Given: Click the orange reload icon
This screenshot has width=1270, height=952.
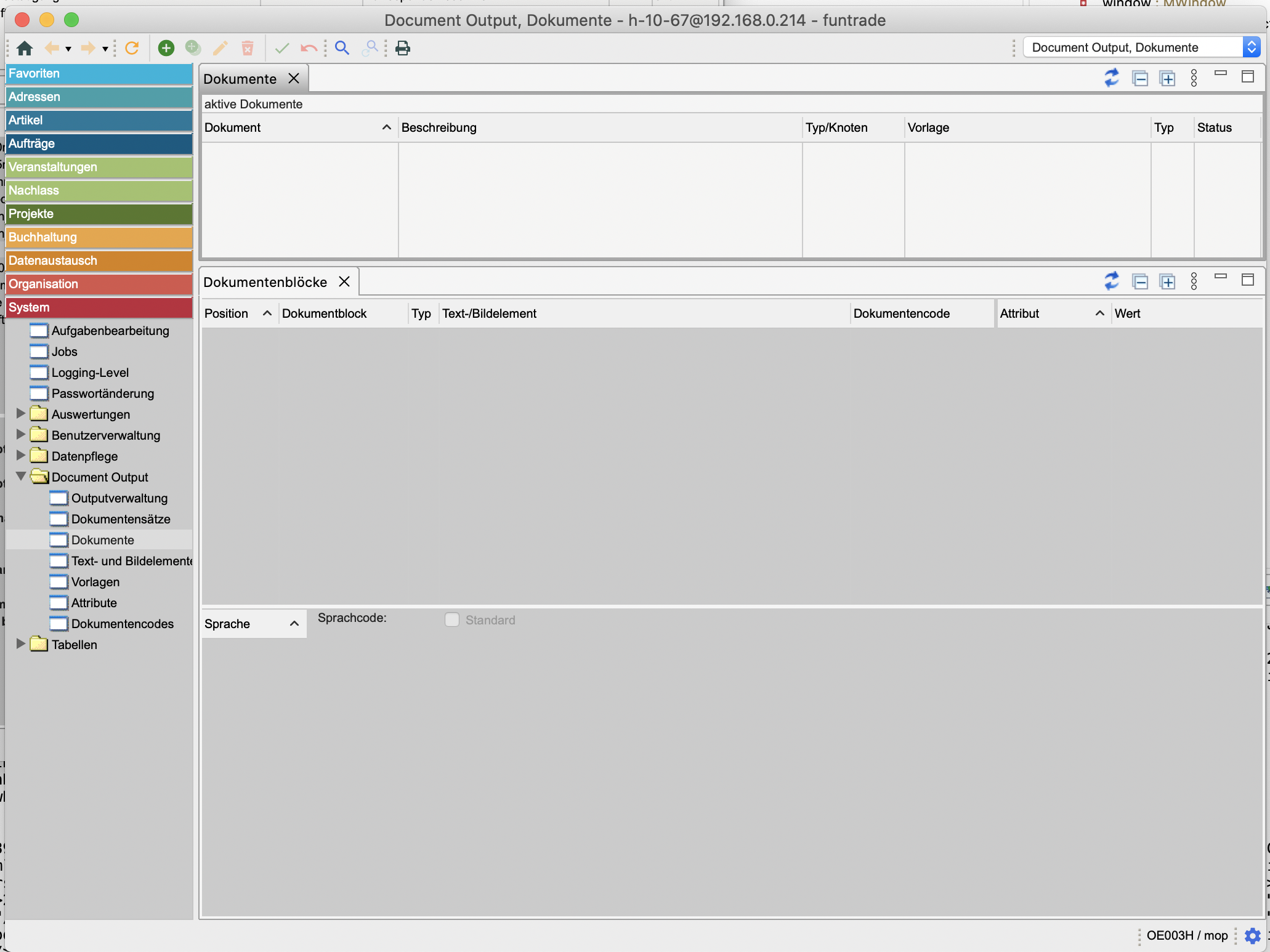Looking at the screenshot, I should click(x=132, y=48).
